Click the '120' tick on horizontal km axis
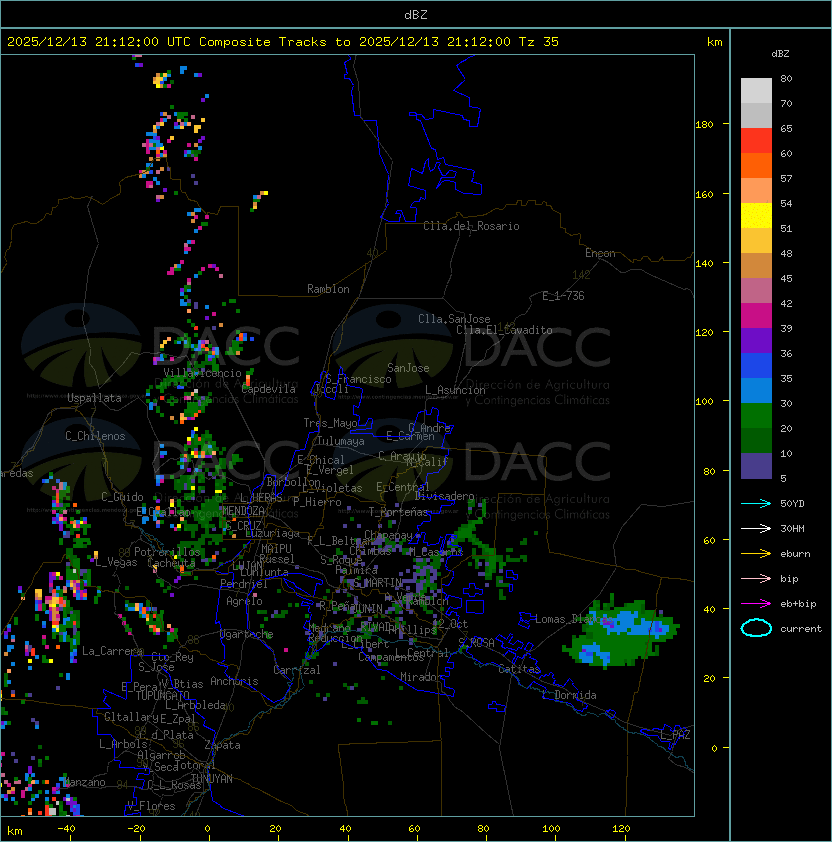This screenshot has height=842, width=832. point(621,829)
